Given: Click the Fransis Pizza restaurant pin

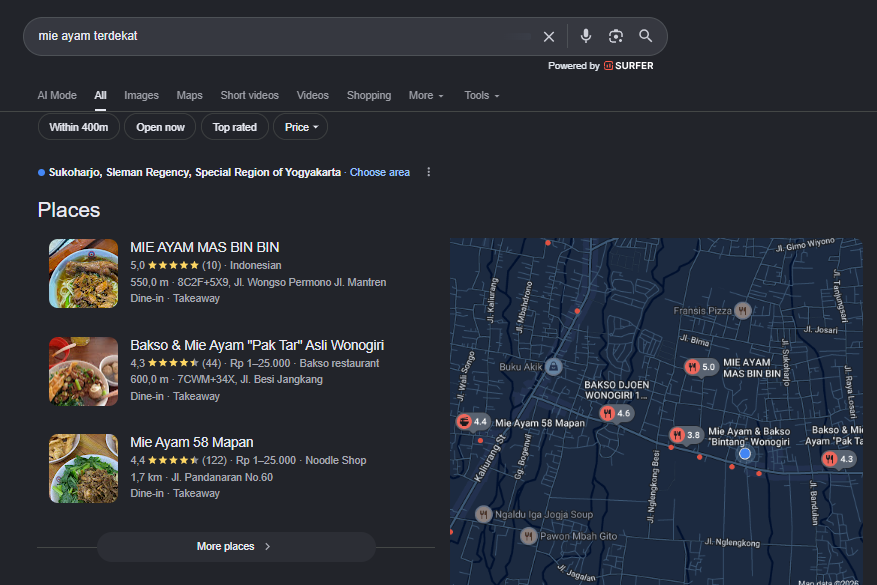Looking at the screenshot, I should [x=742, y=310].
